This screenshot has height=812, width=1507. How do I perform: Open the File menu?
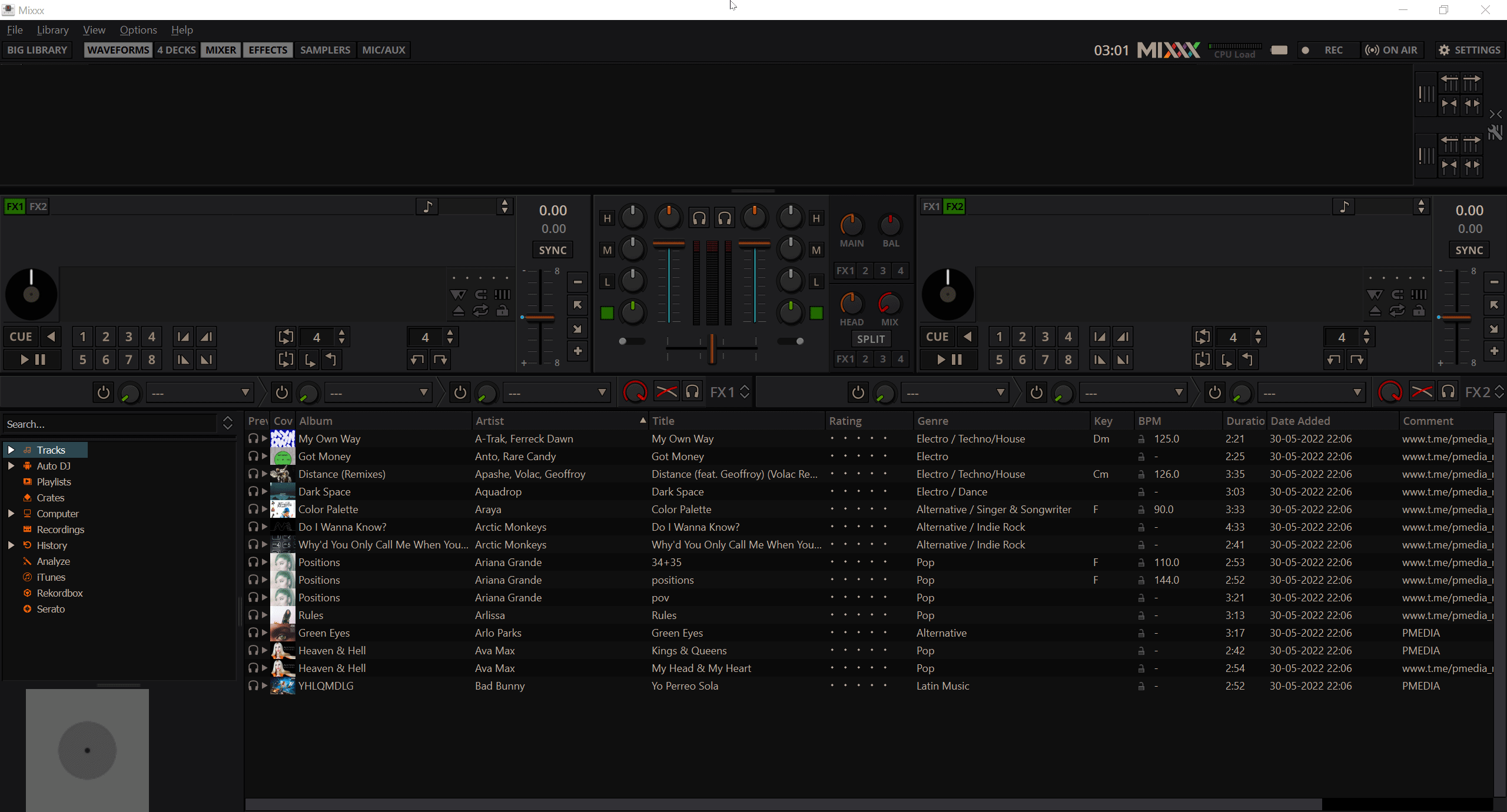(x=15, y=30)
